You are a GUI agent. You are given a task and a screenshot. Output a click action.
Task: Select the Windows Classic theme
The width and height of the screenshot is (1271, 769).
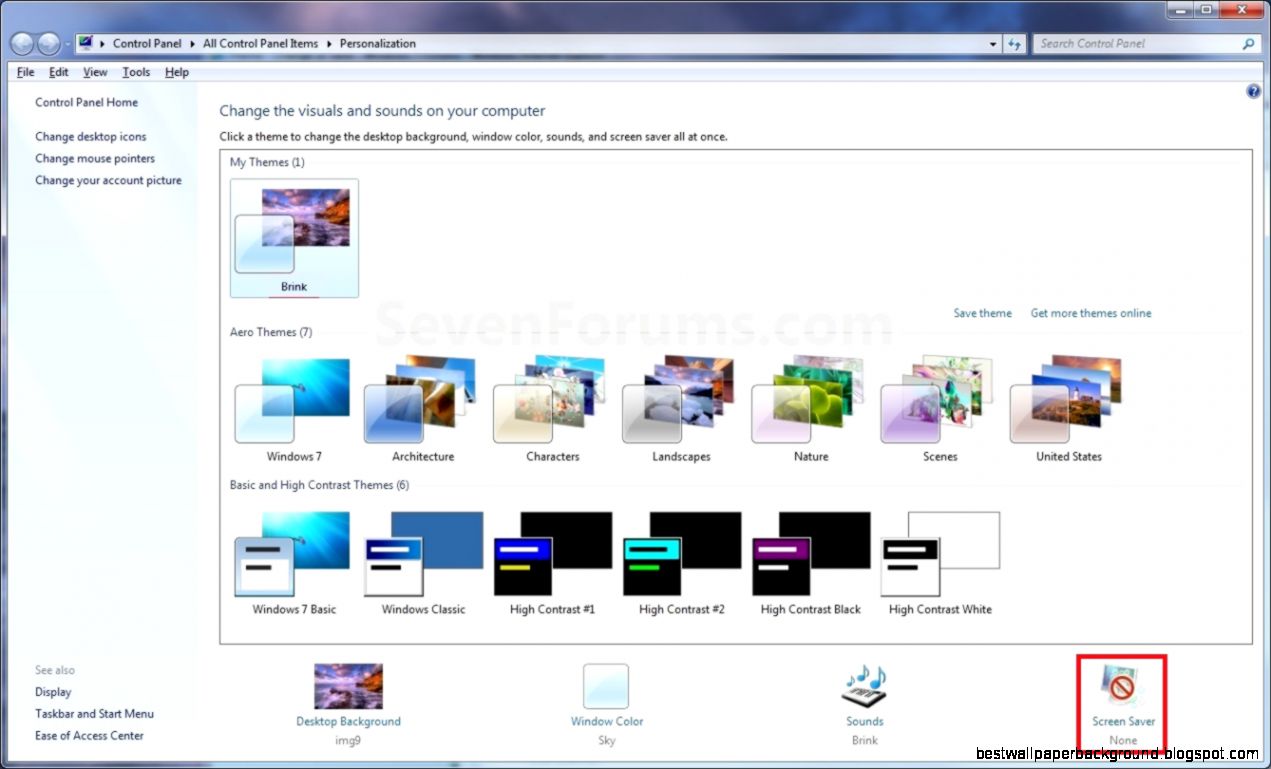(423, 564)
